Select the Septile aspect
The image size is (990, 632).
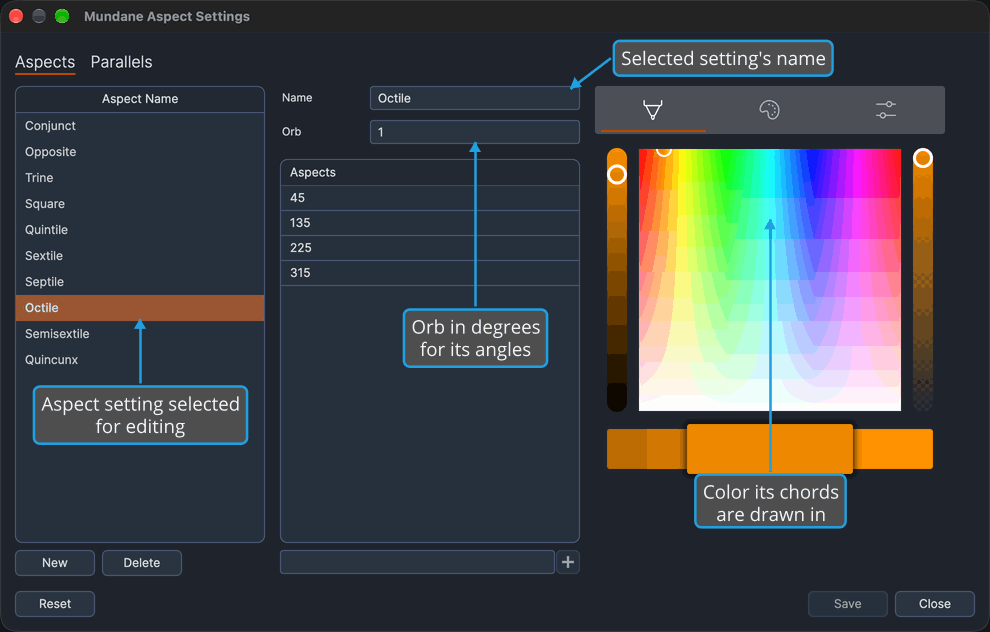(140, 282)
